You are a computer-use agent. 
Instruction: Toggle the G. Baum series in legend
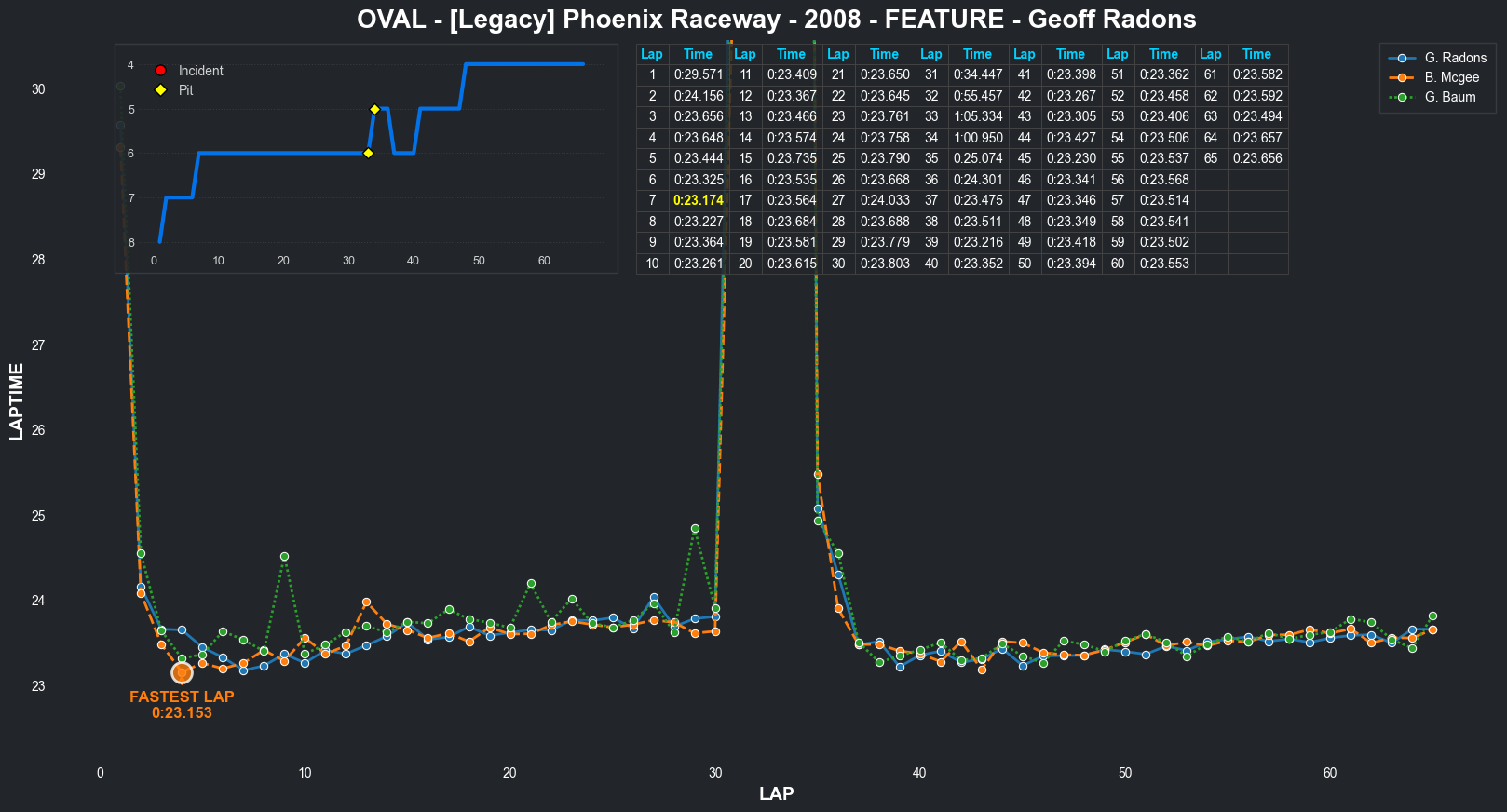tap(1449, 97)
